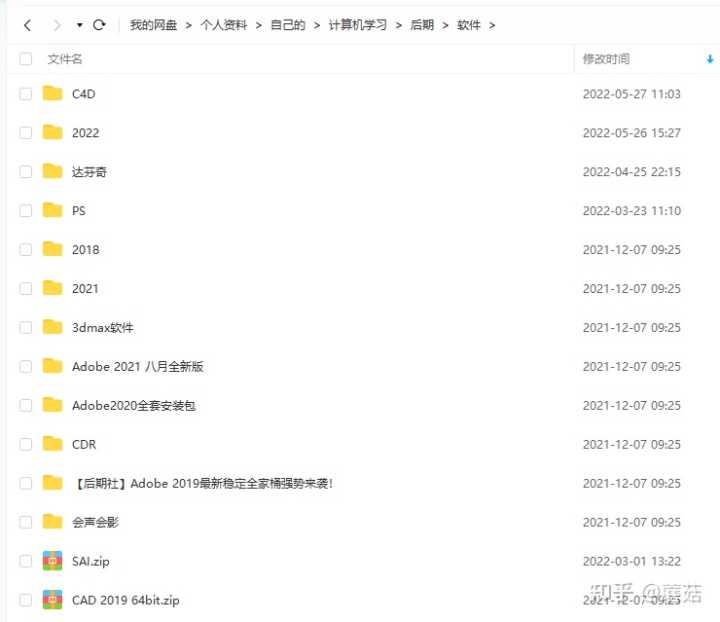Click the CDR folder icon
The width and height of the screenshot is (720, 622).
tap(52, 443)
